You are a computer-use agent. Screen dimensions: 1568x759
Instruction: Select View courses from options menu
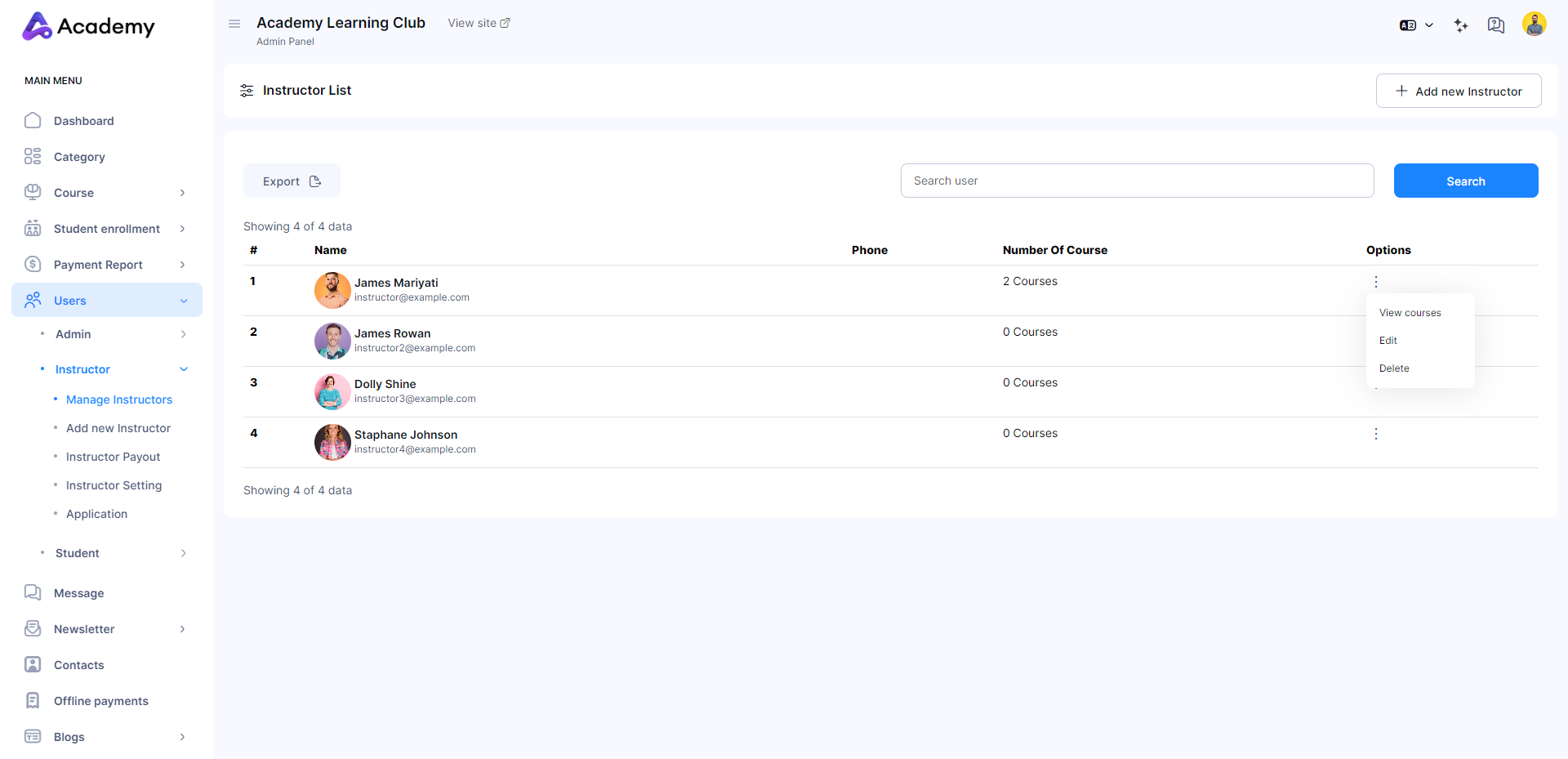coord(1410,313)
